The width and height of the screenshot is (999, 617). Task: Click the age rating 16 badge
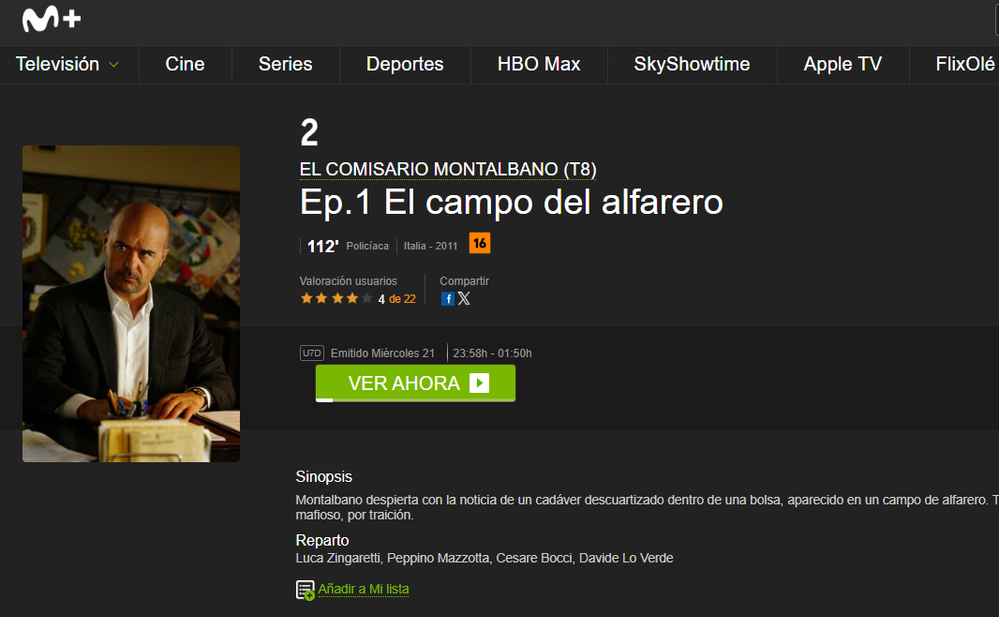[480, 243]
